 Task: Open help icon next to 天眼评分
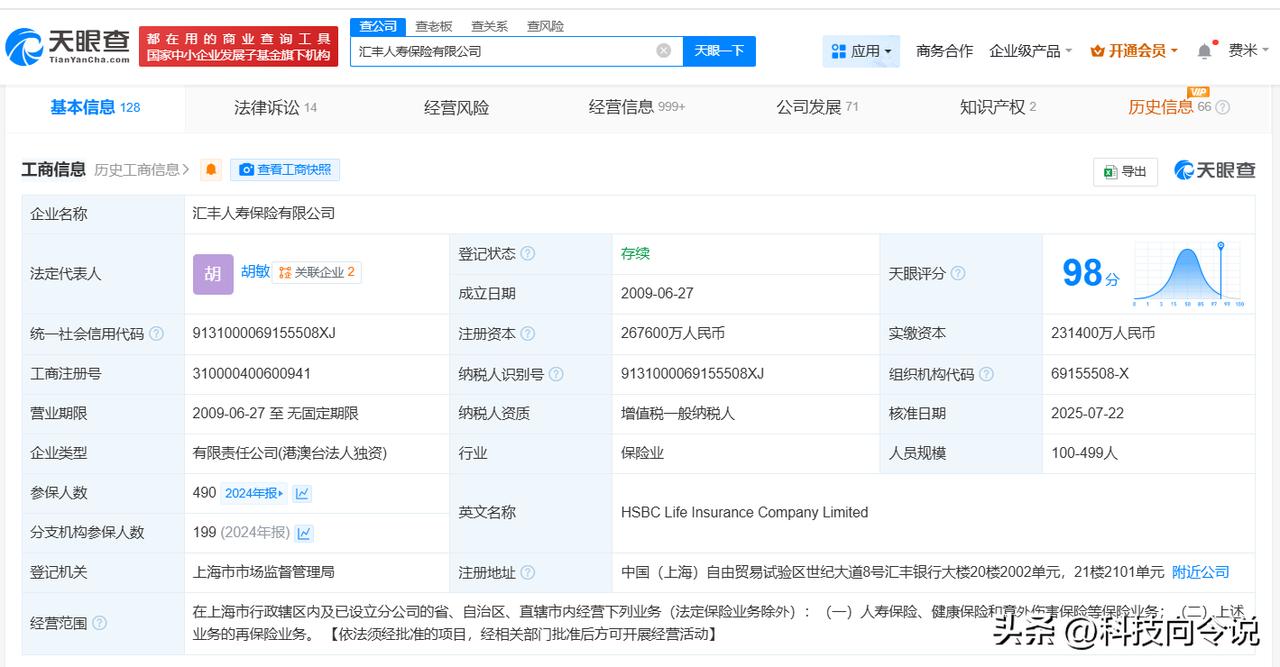(x=958, y=273)
